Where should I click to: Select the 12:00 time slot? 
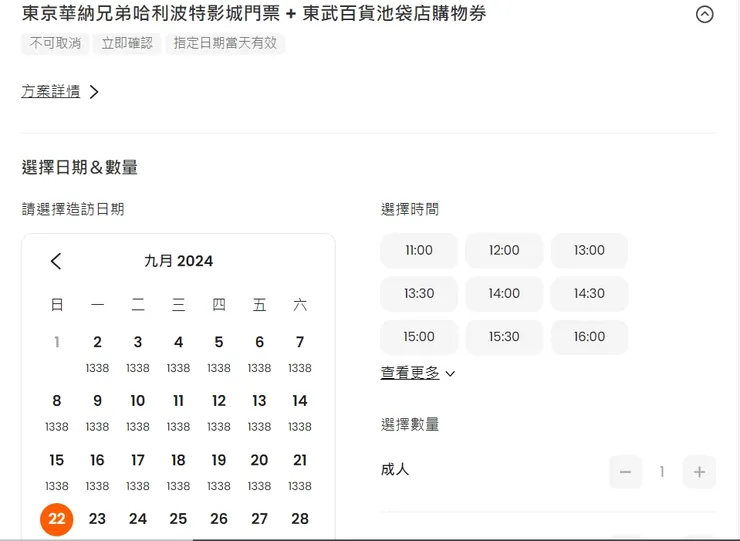tap(504, 250)
